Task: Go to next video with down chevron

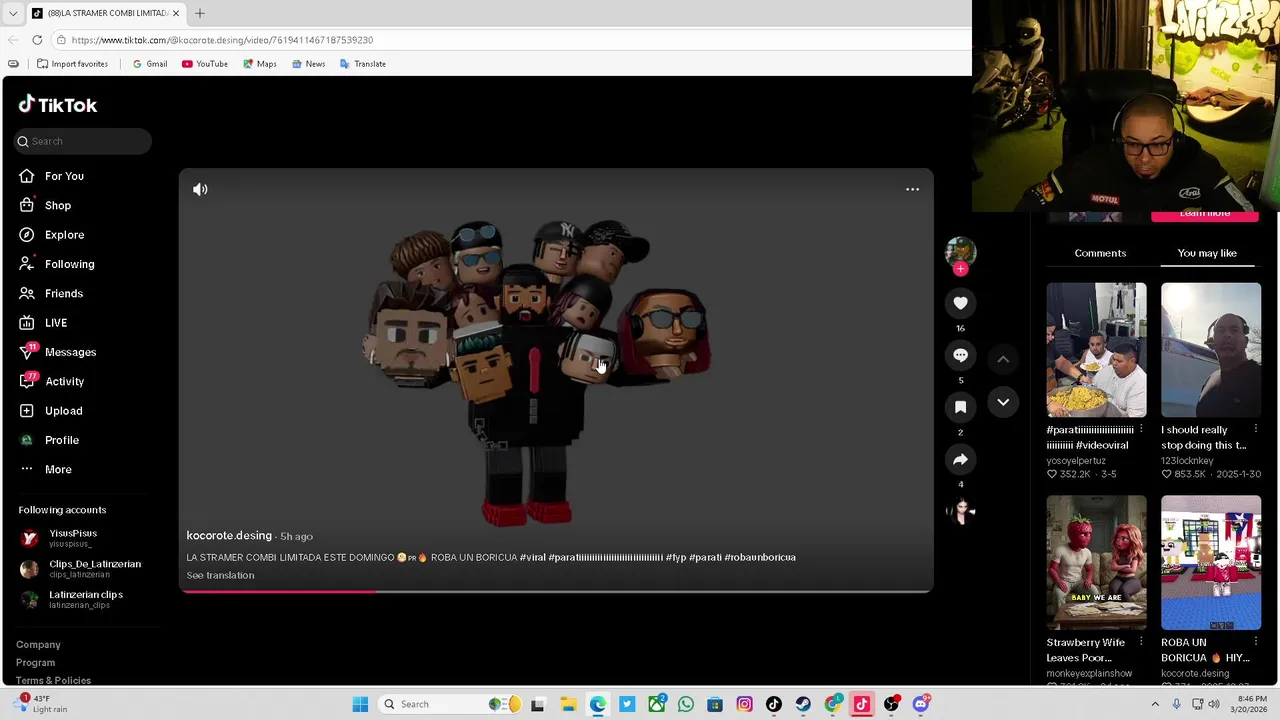Action: tap(1003, 402)
